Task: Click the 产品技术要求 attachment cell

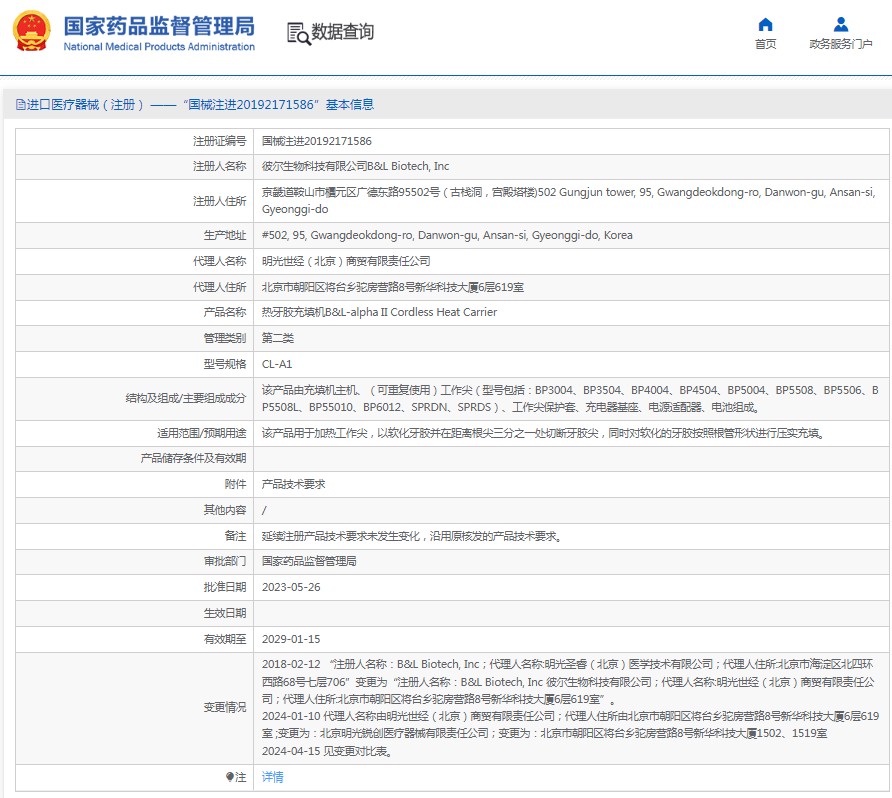Action: [293, 484]
